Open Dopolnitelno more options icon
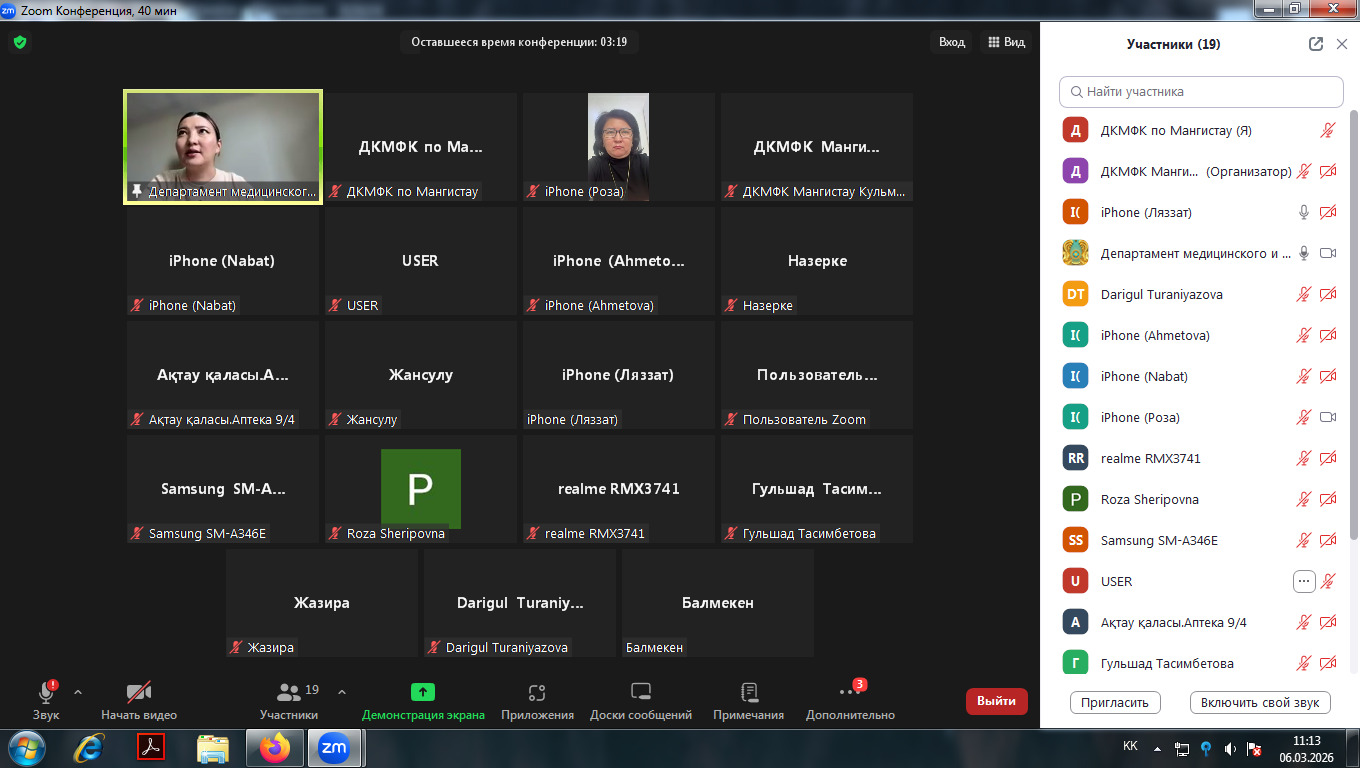 tap(849, 692)
